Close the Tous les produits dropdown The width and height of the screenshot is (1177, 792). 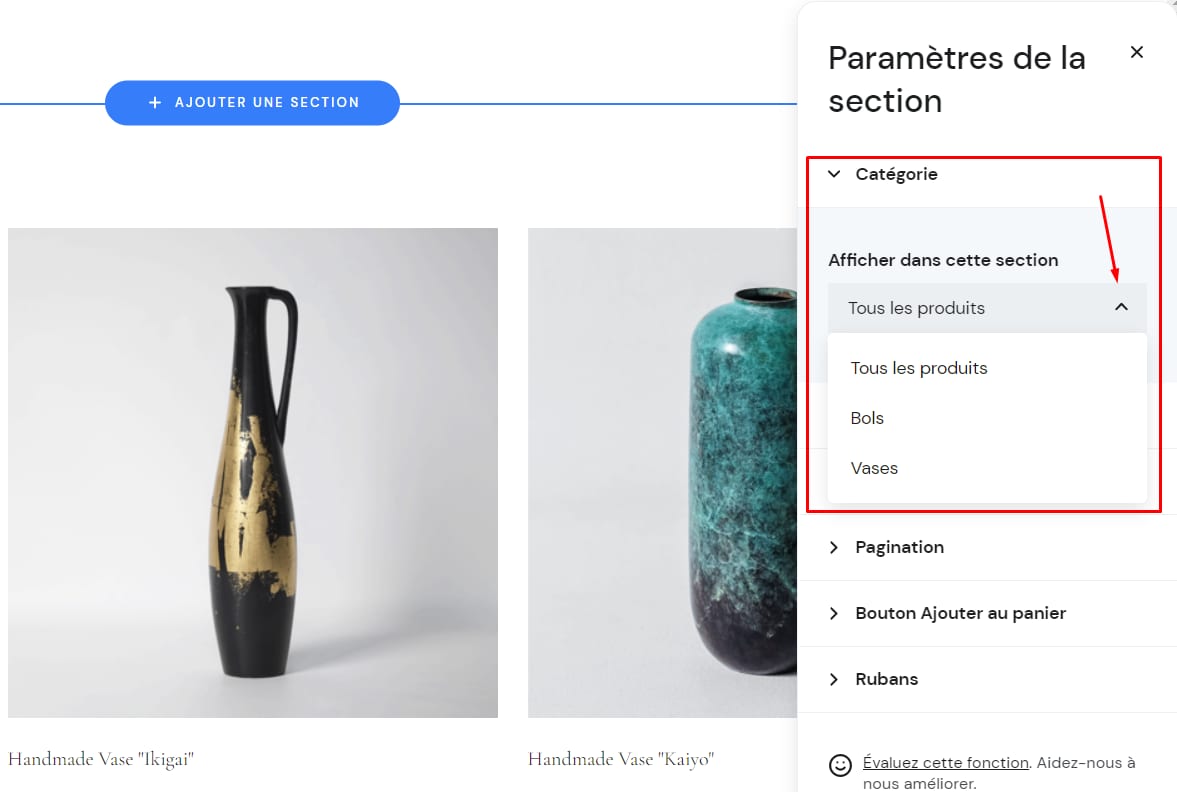[x=1121, y=307]
